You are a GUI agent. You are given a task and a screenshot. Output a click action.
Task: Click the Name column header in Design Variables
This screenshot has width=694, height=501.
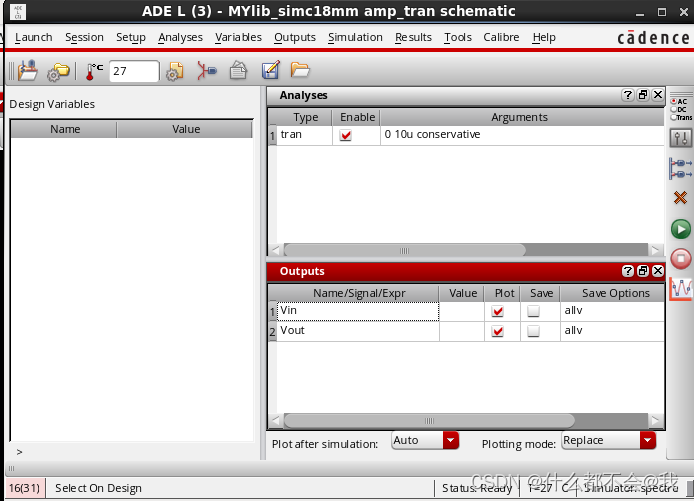click(65, 129)
